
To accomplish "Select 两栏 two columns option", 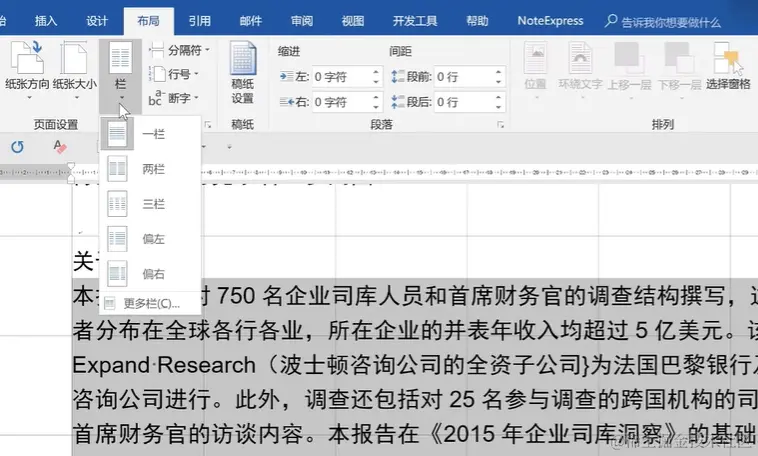I will (150, 169).
